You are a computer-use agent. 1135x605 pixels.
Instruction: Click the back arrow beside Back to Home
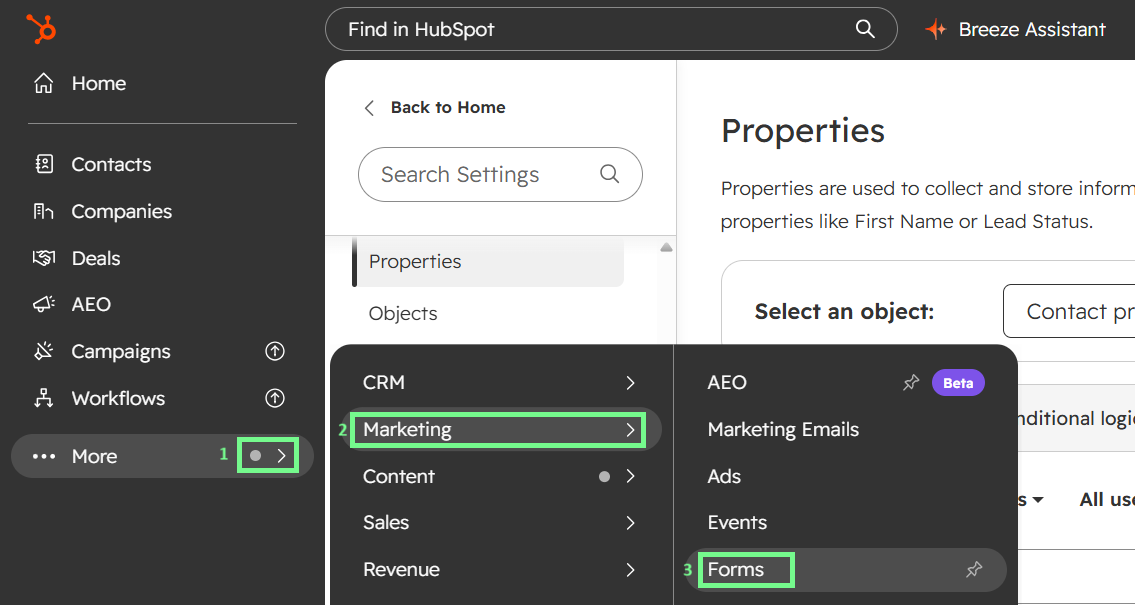[x=369, y=108]
